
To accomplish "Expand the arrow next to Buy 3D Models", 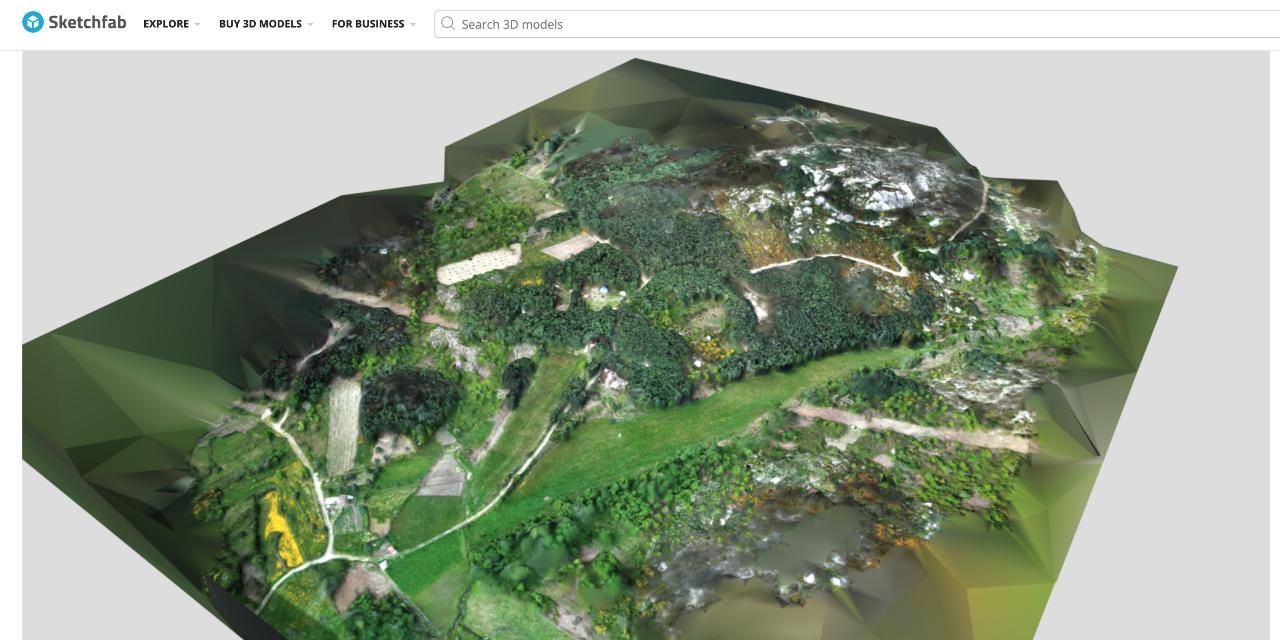I will click(x=311, y=25).
